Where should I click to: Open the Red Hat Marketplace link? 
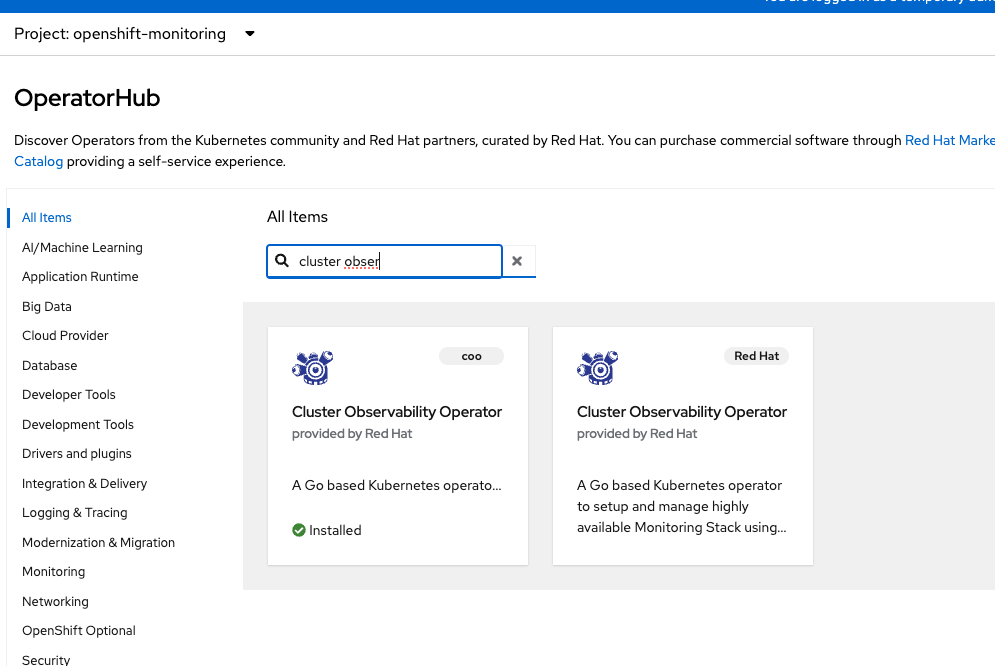pos(949,141)
